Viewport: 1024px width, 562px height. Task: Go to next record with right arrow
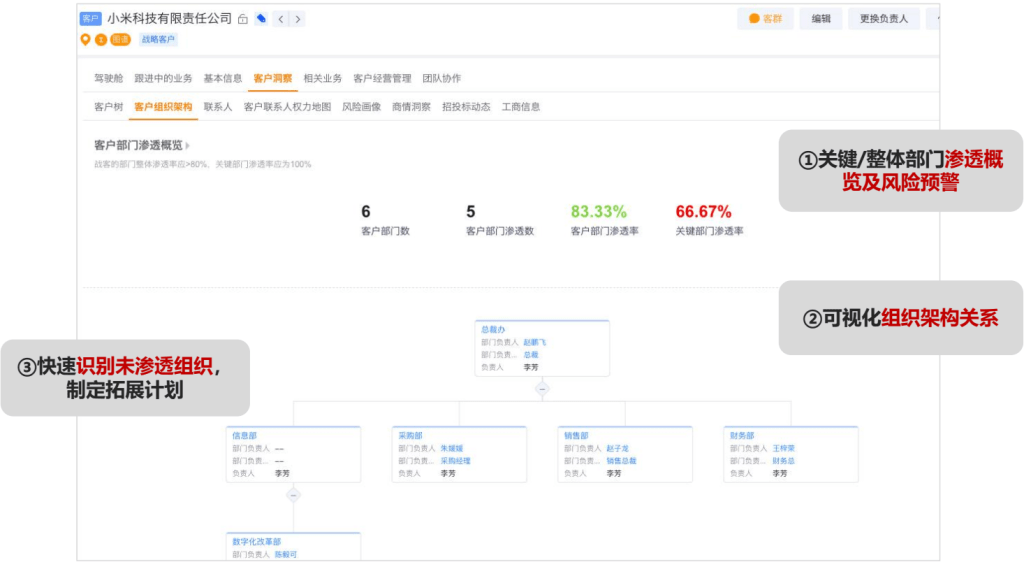click(298, 19)
